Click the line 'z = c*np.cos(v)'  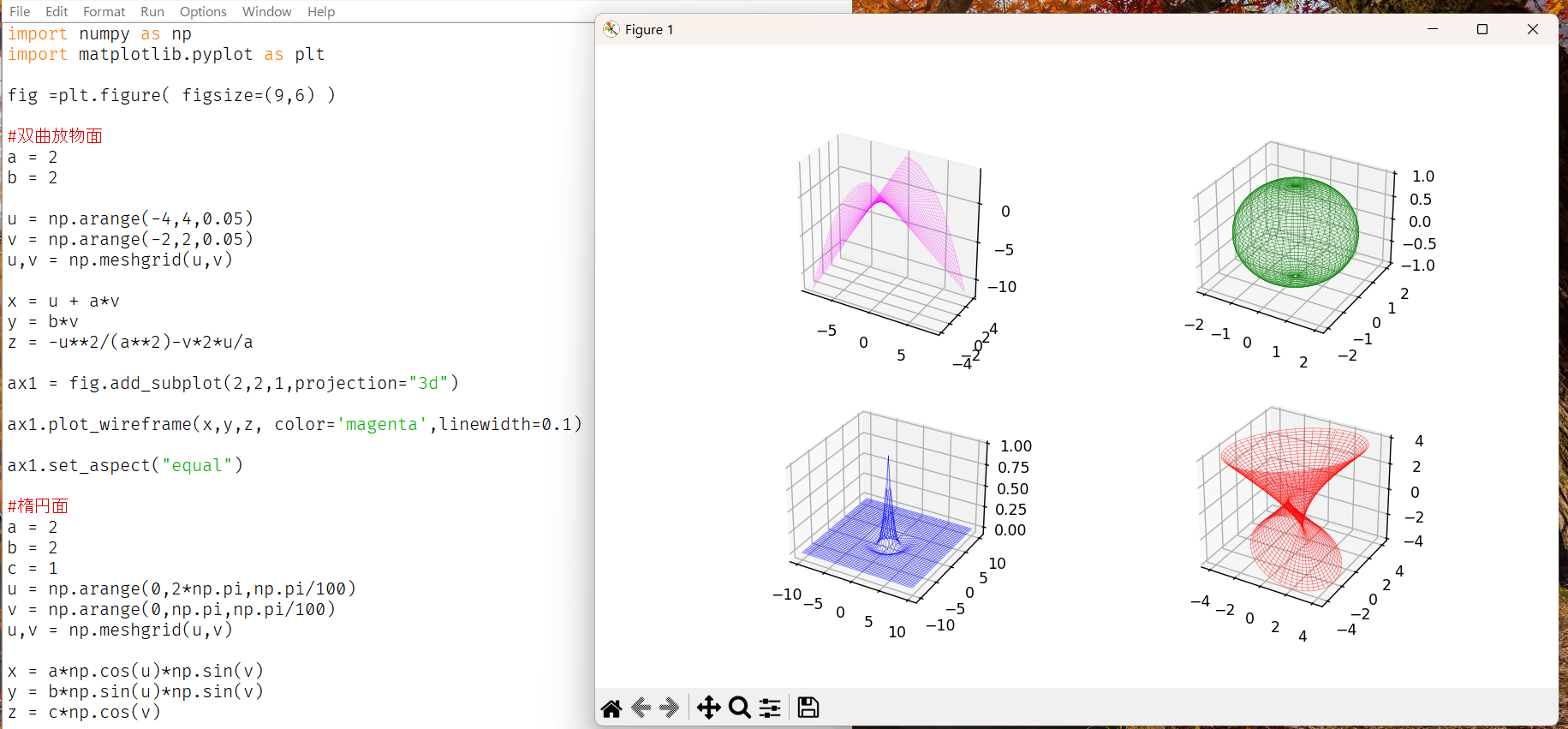[x=85, y=713]
